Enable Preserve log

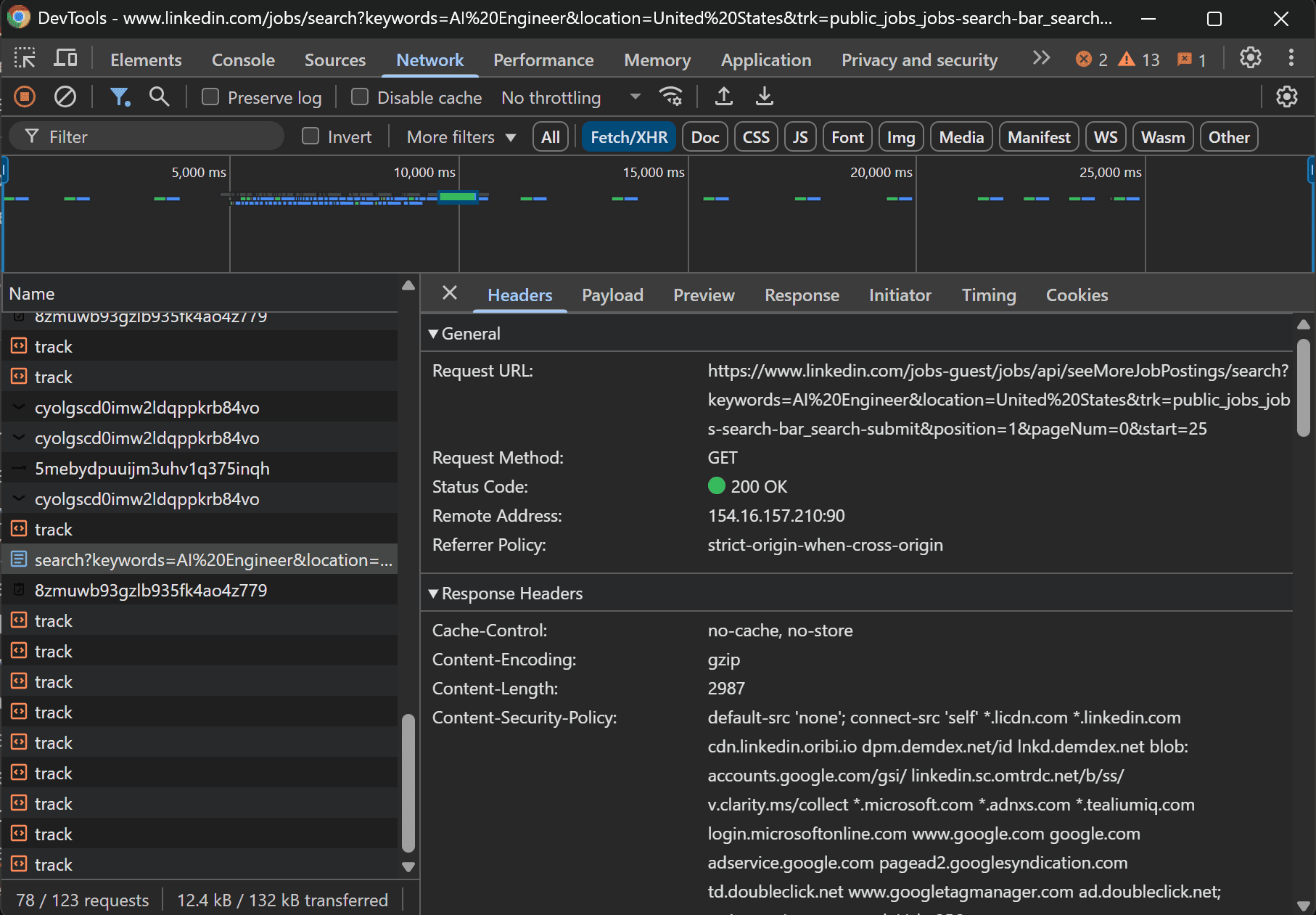pos(210,97)
